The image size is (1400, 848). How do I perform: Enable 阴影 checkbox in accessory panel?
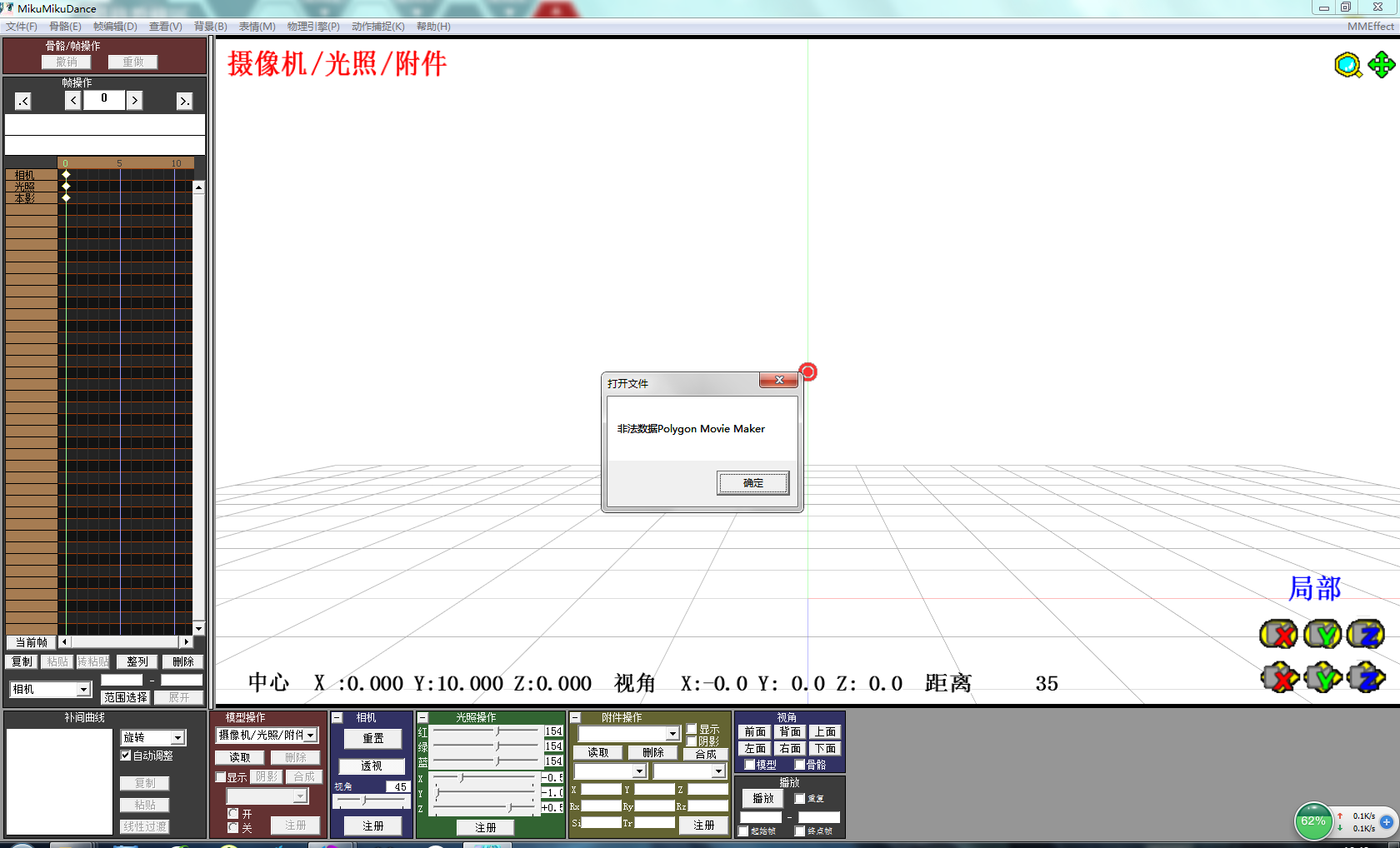[691, 741]
